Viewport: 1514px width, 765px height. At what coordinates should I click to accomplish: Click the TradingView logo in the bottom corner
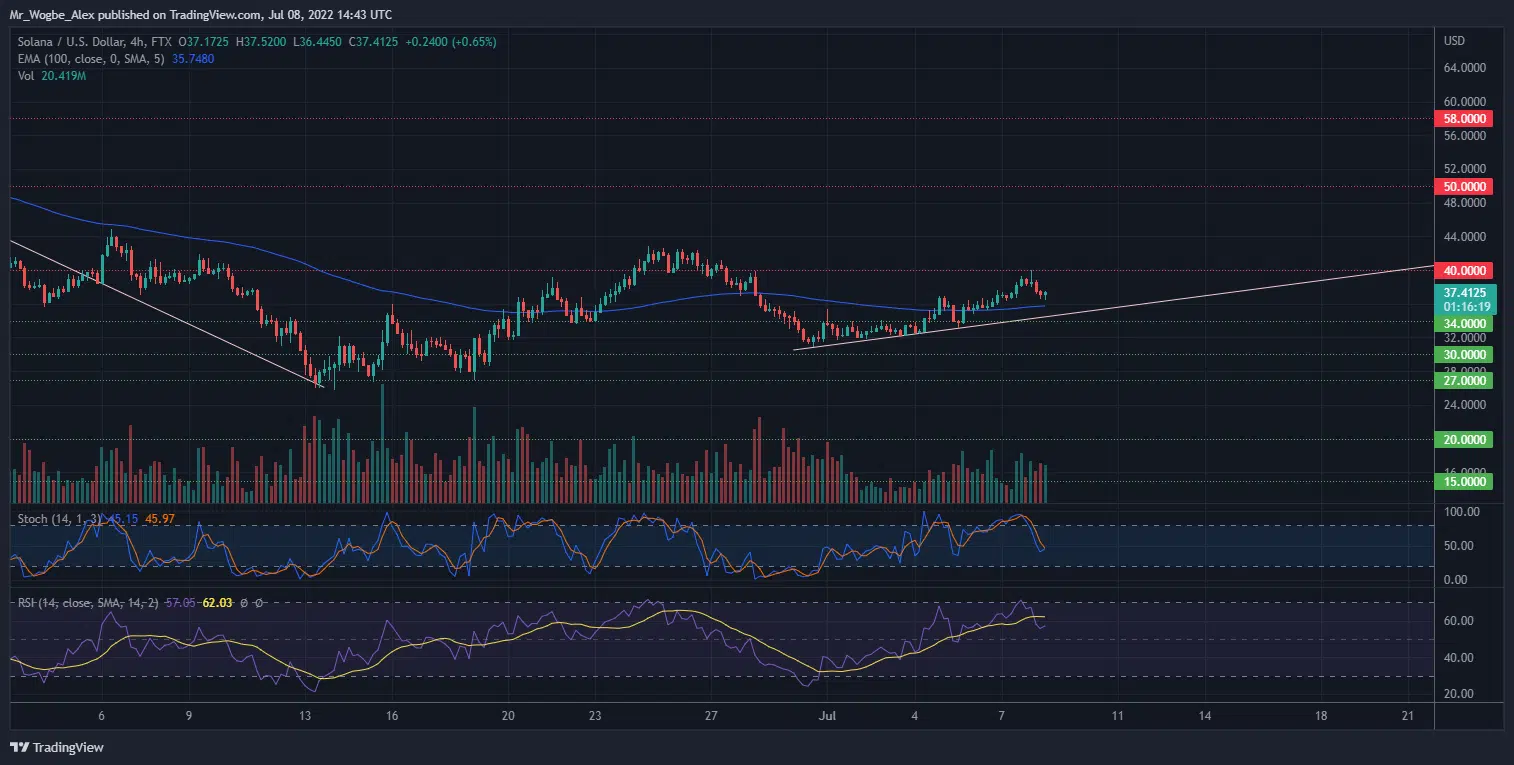coord(57,747)
